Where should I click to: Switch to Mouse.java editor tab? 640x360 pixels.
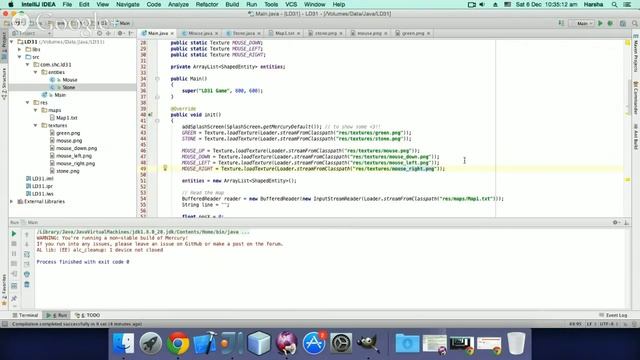coord(200,33)
